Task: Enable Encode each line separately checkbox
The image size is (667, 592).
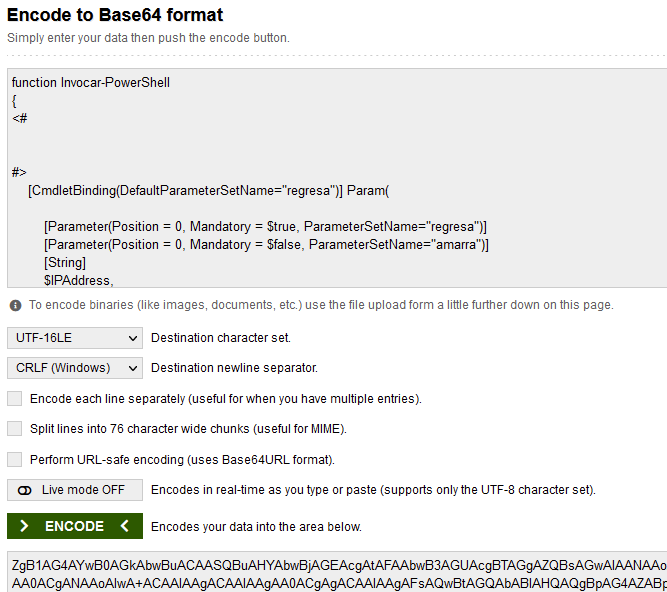Action: [x=14, y=398]
